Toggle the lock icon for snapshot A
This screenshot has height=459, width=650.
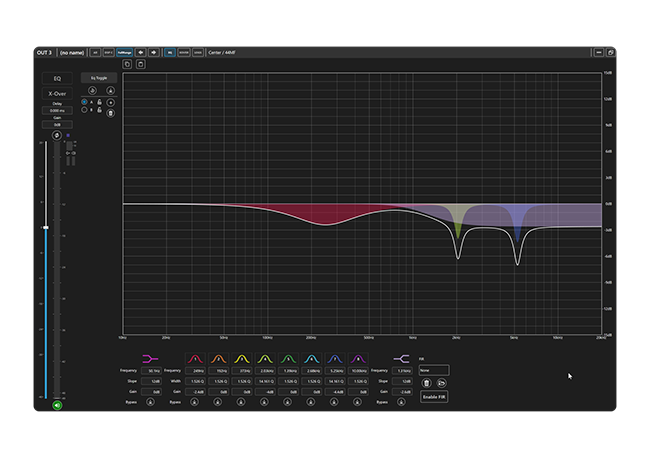tap(99, 102)
